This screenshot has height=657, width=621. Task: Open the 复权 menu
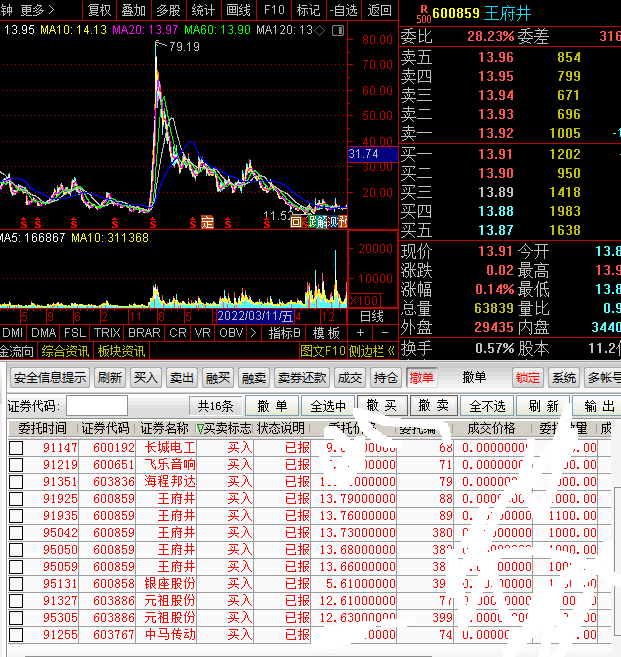click(x=99, y=10)
